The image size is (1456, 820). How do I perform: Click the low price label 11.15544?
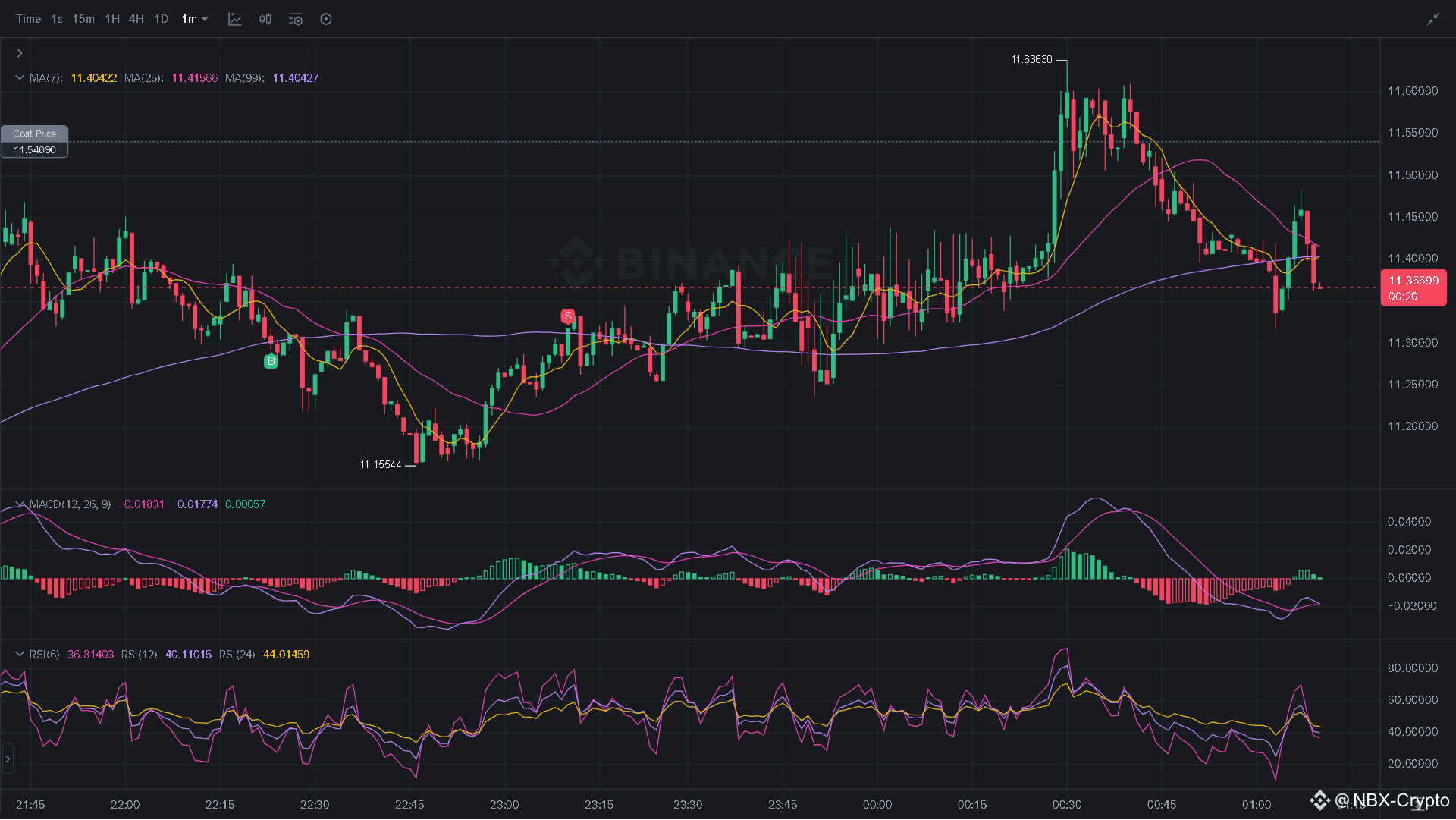point(381,465)
